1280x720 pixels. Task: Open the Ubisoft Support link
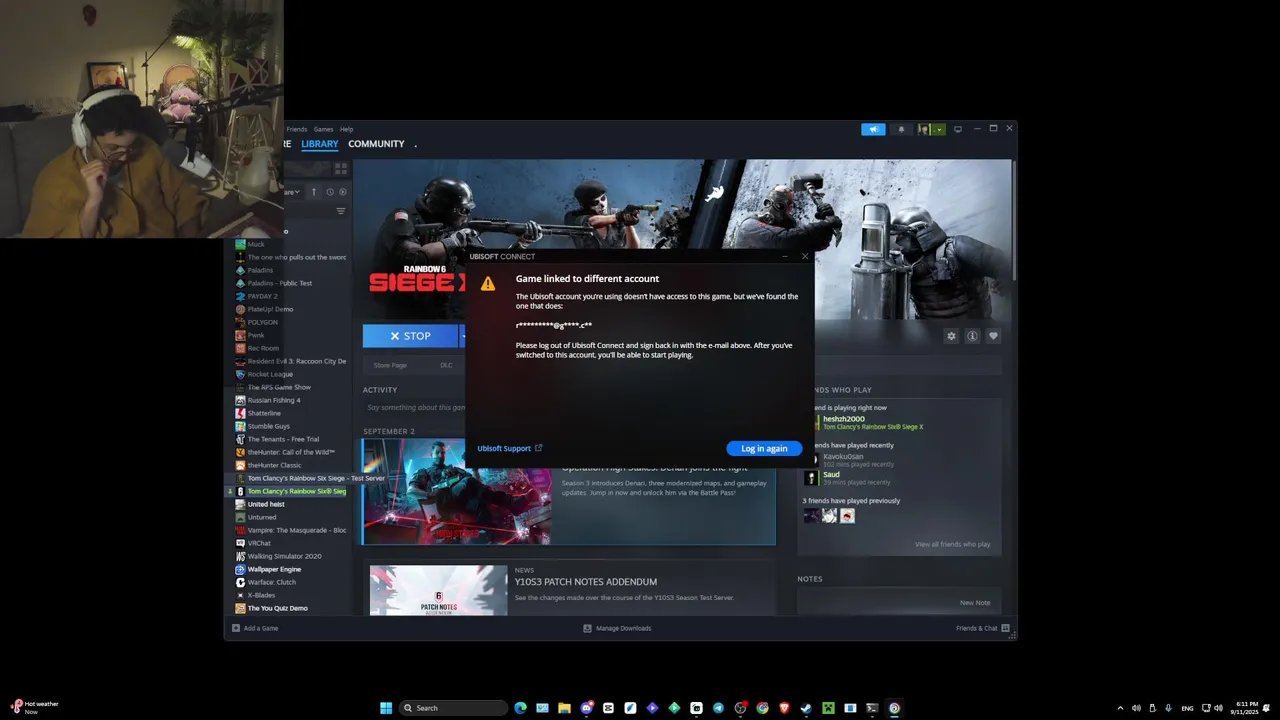(510, 448)
